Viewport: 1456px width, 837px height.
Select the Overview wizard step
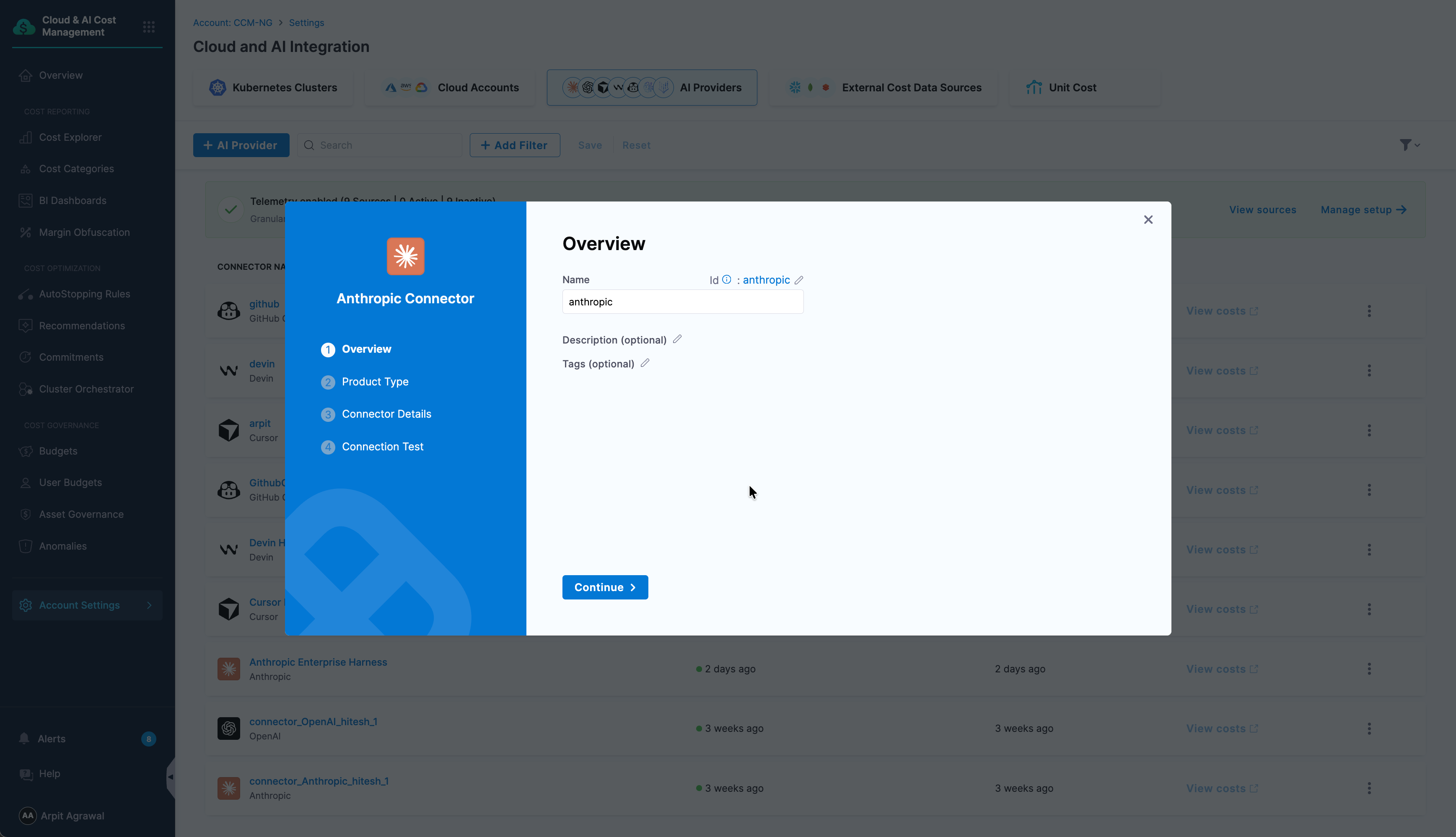pos(356,349)
